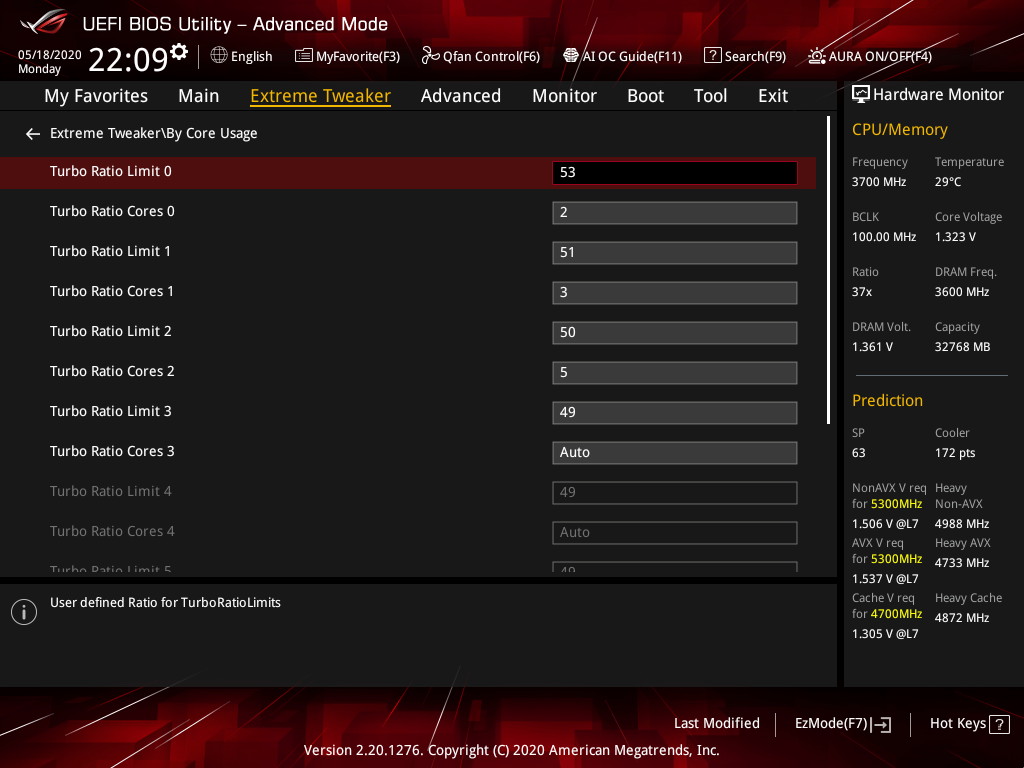Edit Turbo Ratio Limit 2 value 50
Image resolution: width=1024 pixels, height=768 pixels.
[675, 332]
